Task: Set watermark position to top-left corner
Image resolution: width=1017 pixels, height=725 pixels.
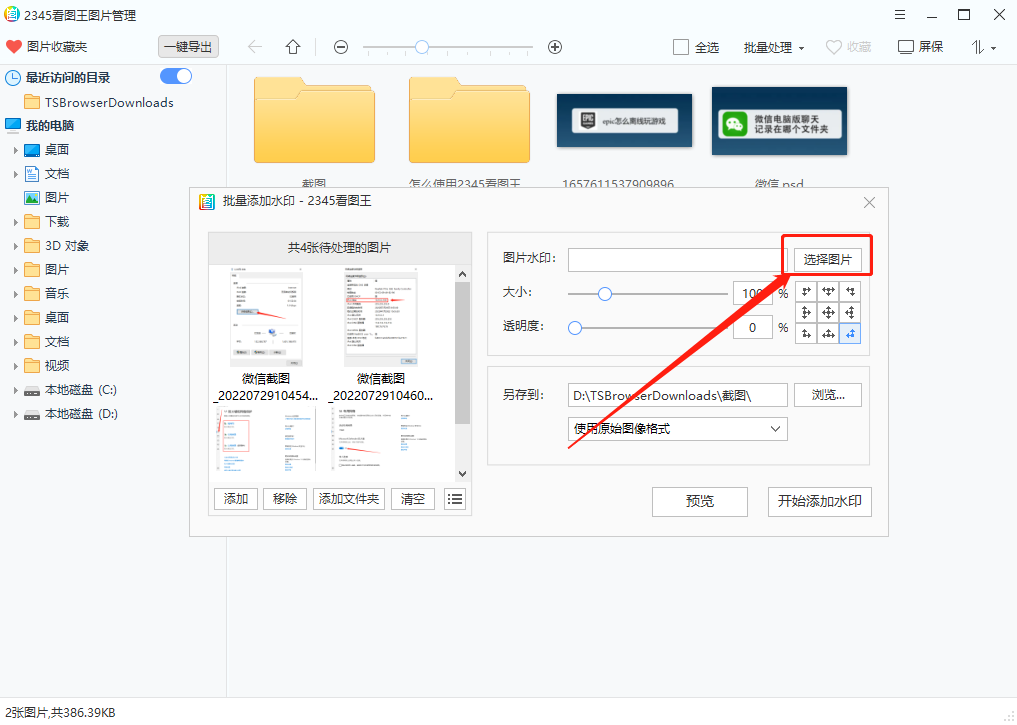Action: click(807, 292)
